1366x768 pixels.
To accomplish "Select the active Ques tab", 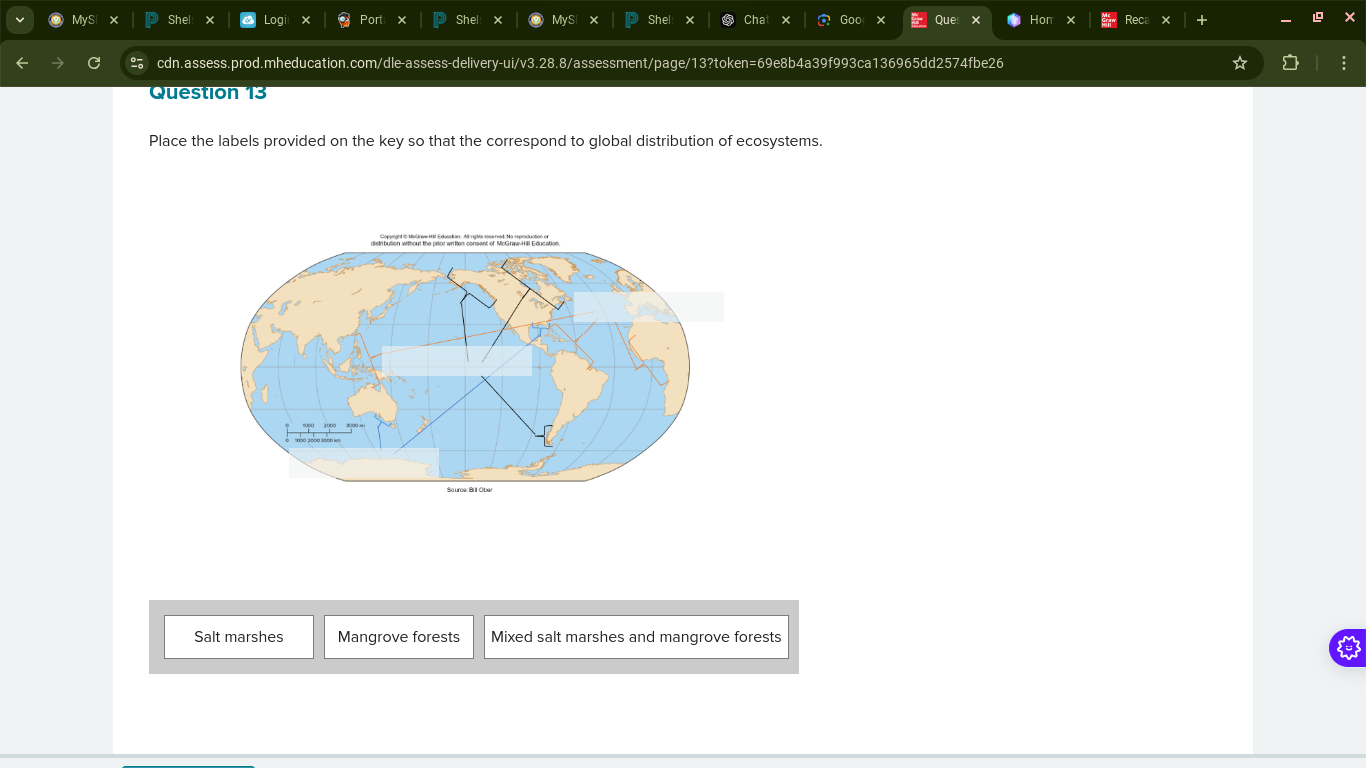I will [x=947, y=20].
